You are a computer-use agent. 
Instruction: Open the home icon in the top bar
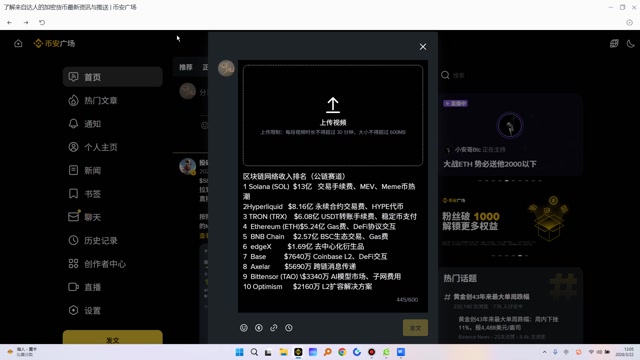[x=18, y=43]
